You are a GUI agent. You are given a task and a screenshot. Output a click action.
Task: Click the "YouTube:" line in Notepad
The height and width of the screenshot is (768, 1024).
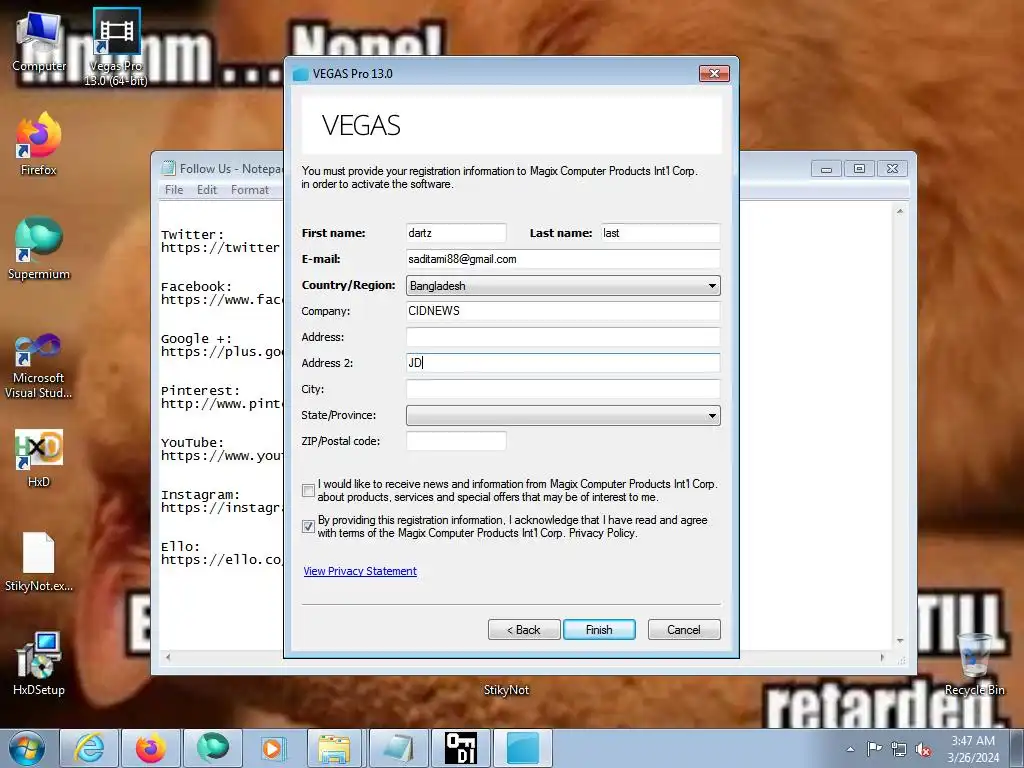(193, 443)
